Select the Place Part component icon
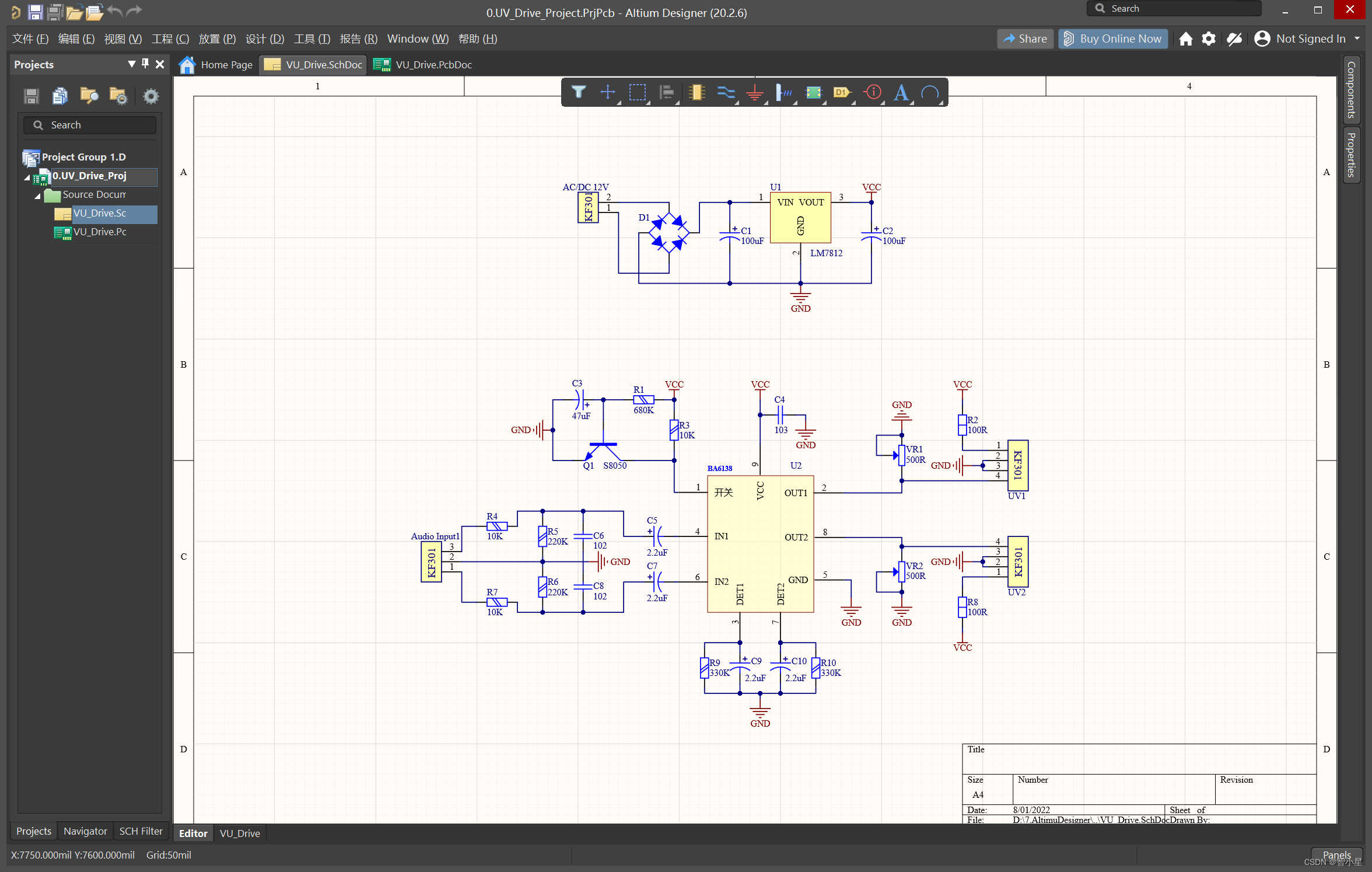 point(696,92)
